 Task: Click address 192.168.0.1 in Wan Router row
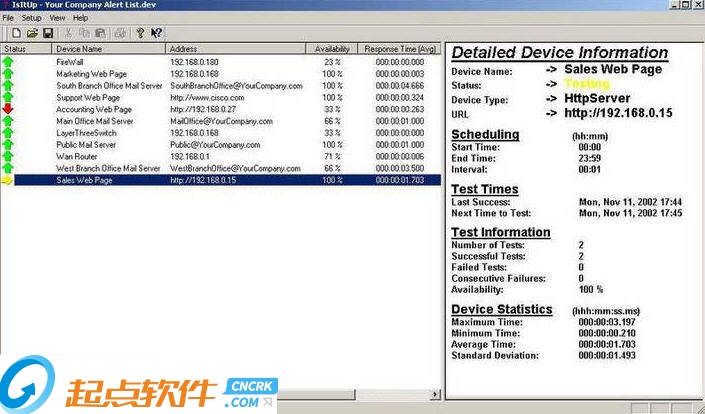pos(190,156)
